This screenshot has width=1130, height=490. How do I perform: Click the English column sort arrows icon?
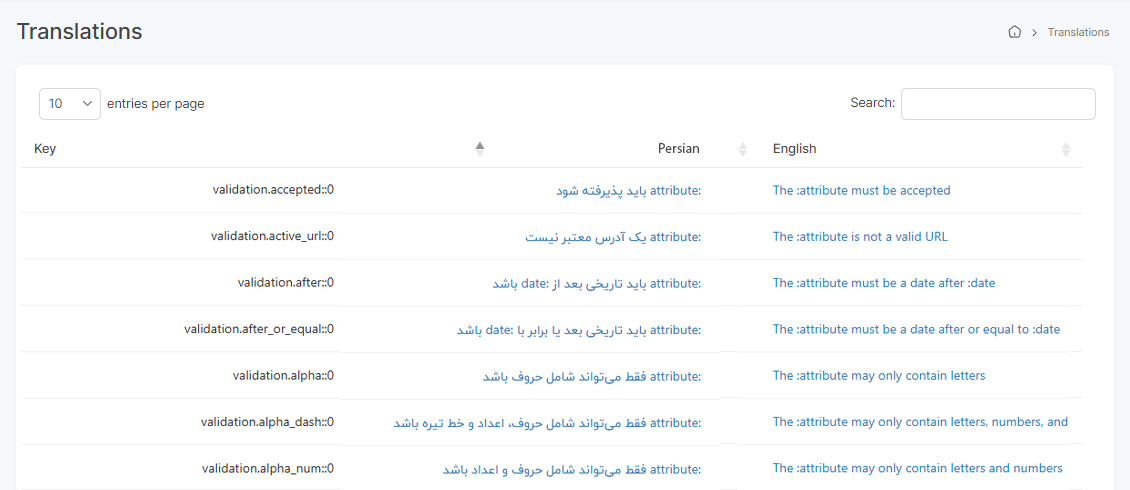(x=1065, y=149)
